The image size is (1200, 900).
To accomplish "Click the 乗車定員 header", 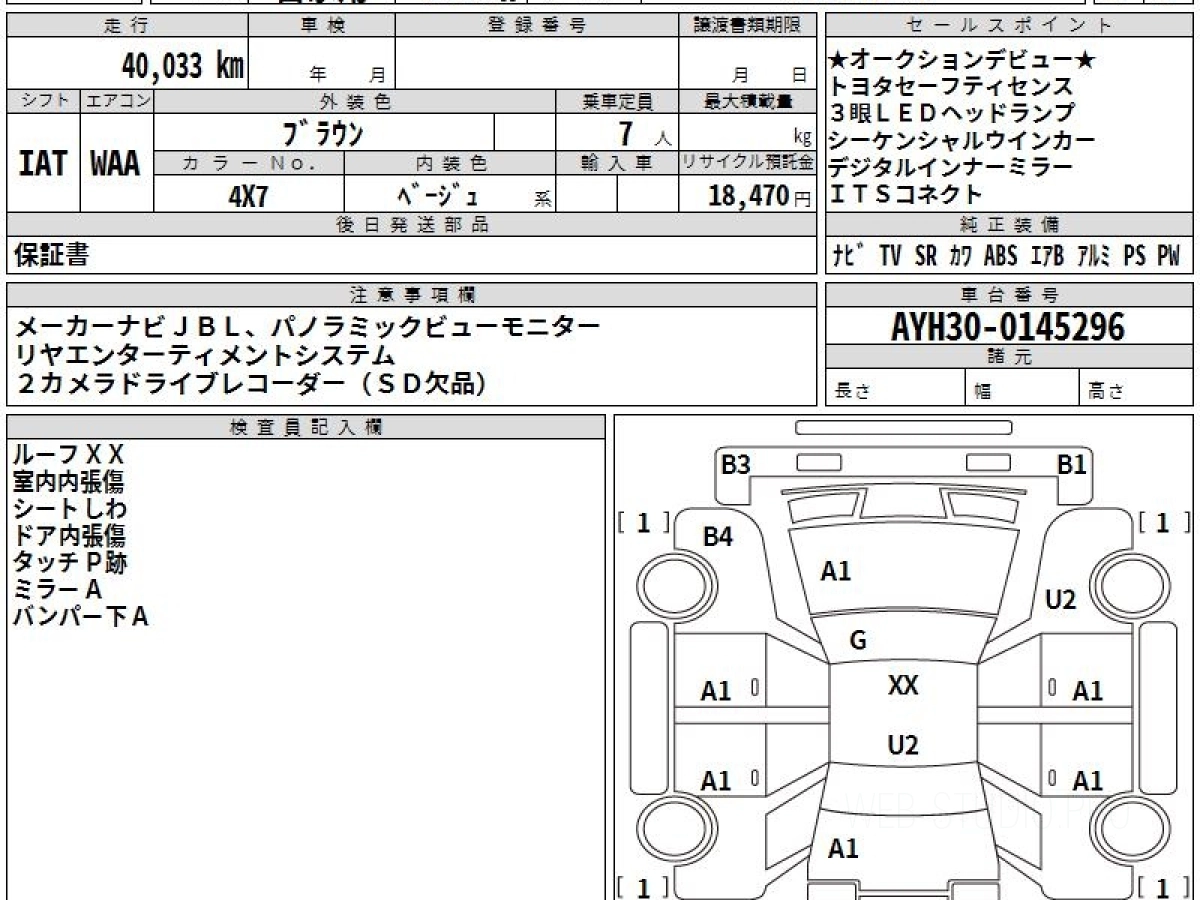I will [618, 102].
